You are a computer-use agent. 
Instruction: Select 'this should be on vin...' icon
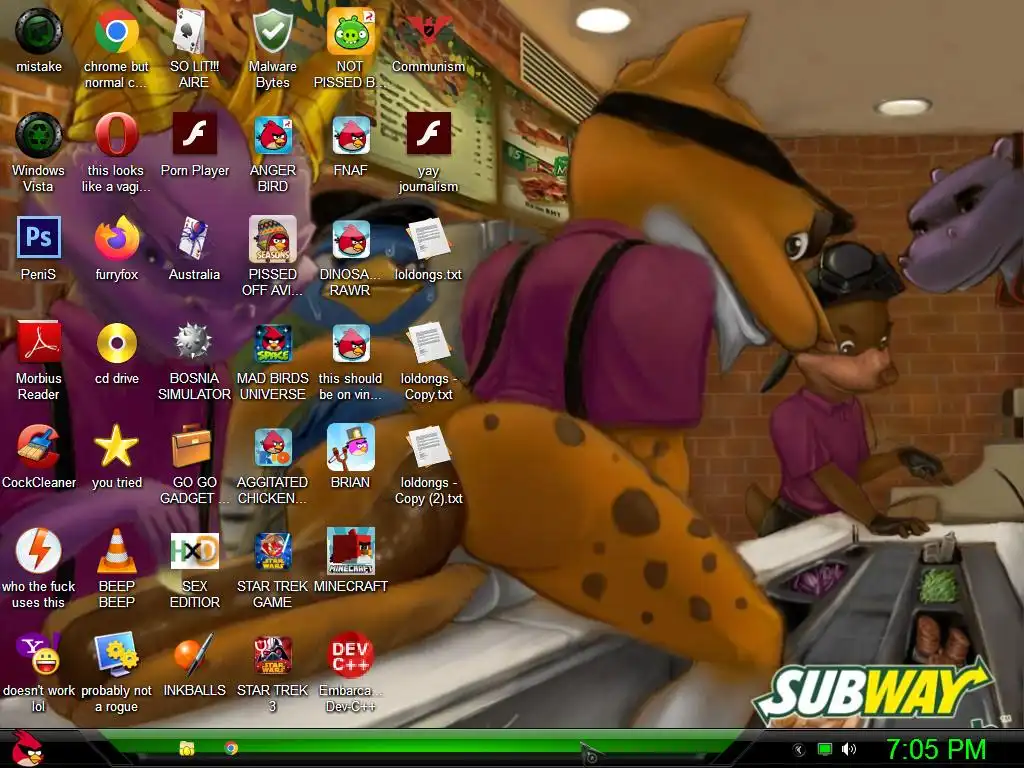[x=351, y=343]
